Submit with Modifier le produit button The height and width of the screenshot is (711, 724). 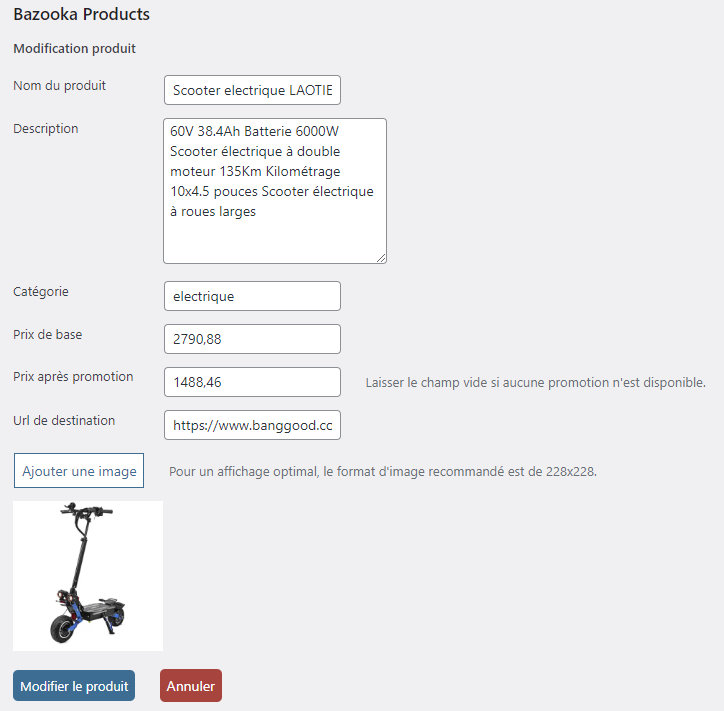74,686
